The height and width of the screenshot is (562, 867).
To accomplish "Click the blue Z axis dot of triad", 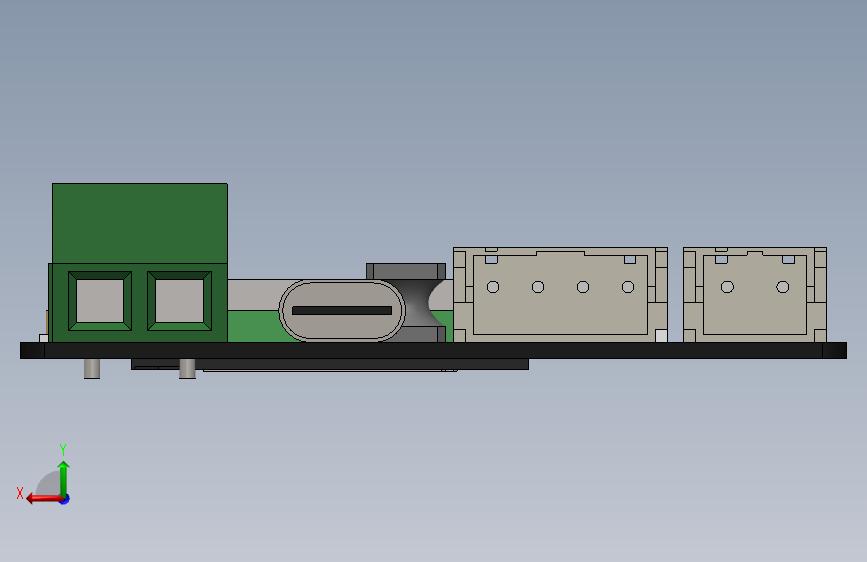I will [65, 499].
